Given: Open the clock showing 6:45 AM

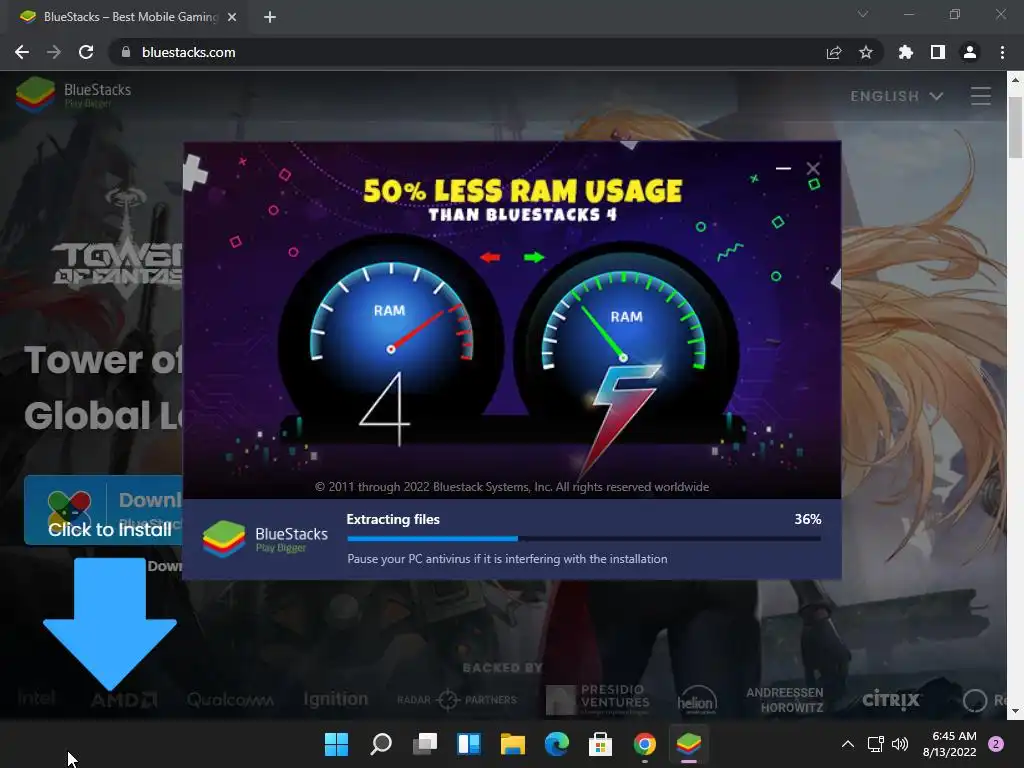Looking at the screenshot, I should click(x=950, y=744).
